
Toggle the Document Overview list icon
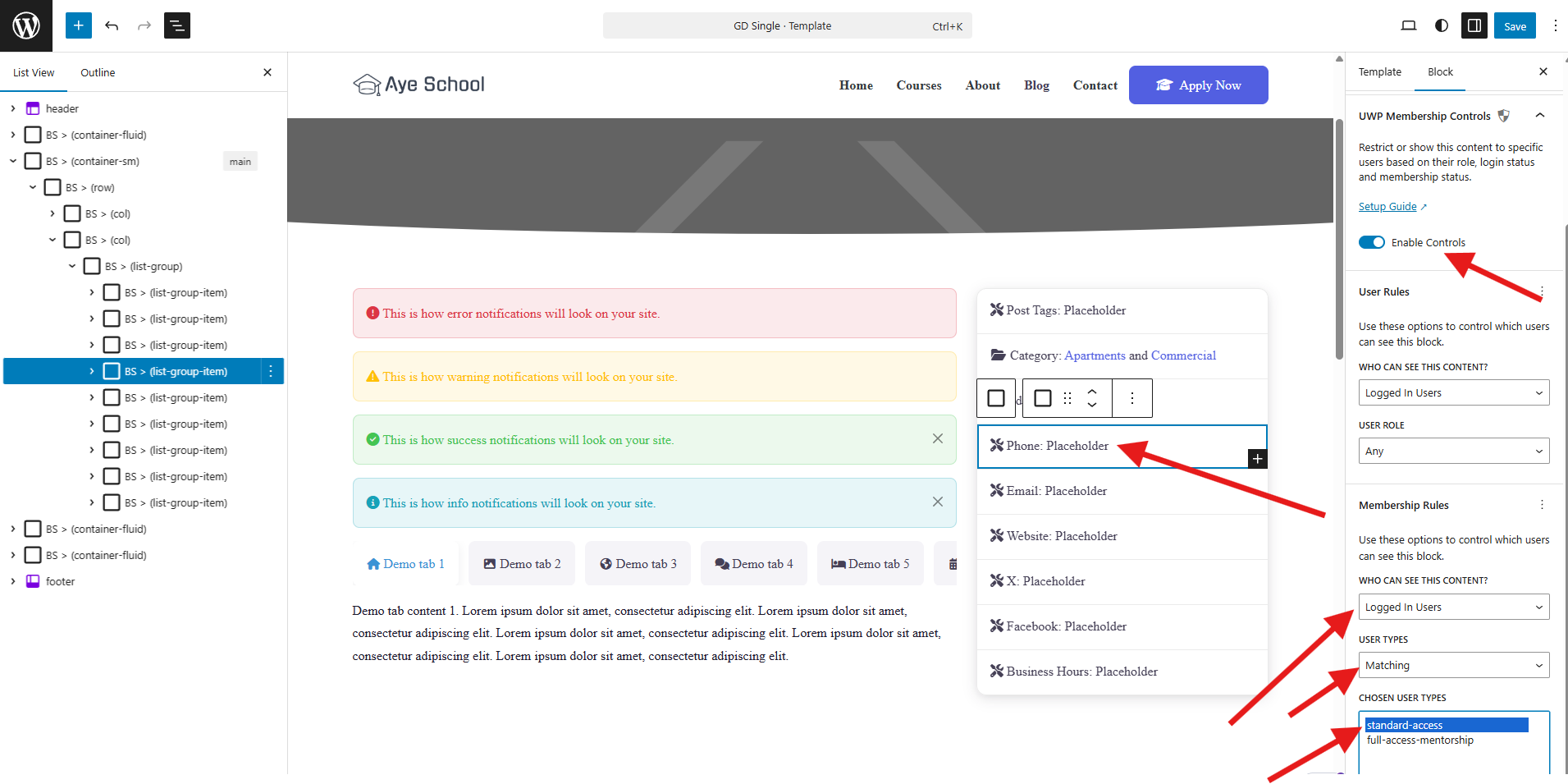[x=177, y=25]
